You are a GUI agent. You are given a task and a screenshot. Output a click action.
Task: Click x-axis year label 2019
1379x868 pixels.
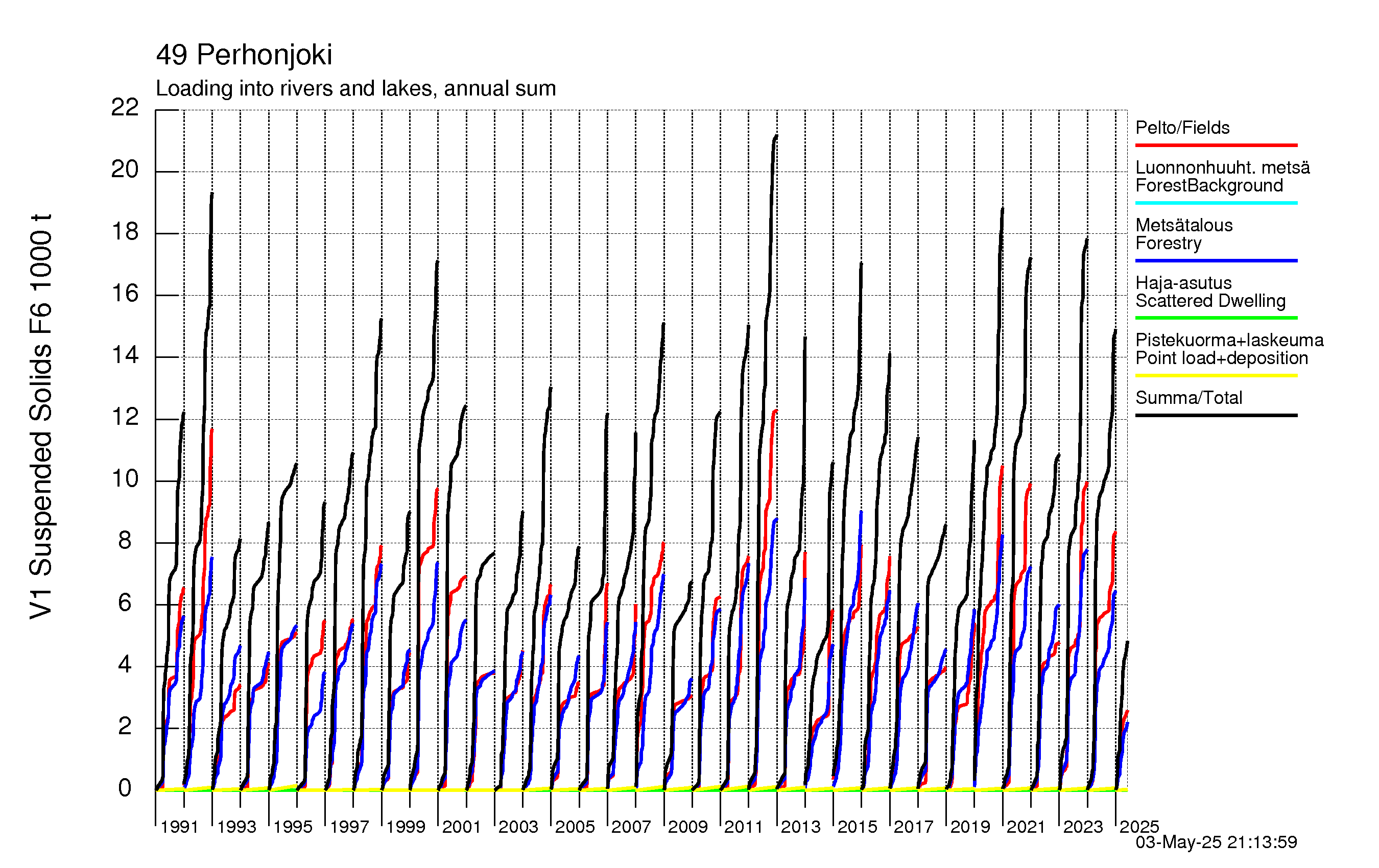[970, 827]
